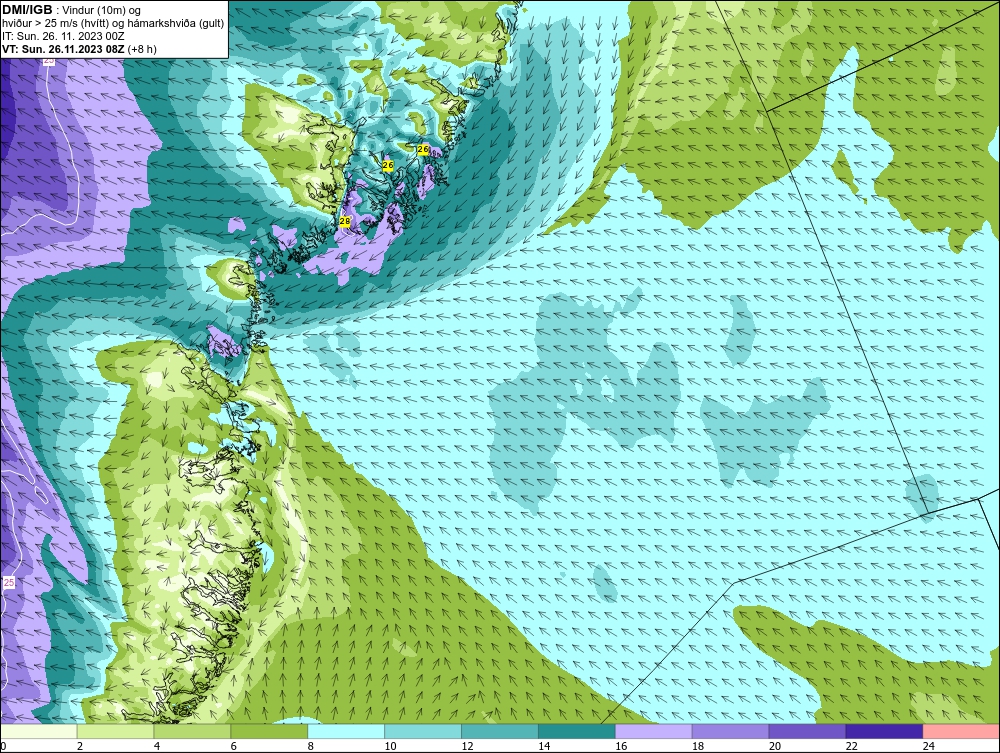Click the legend scale value 10
This screenshot has width=1000, height=753.
point(390,746)
